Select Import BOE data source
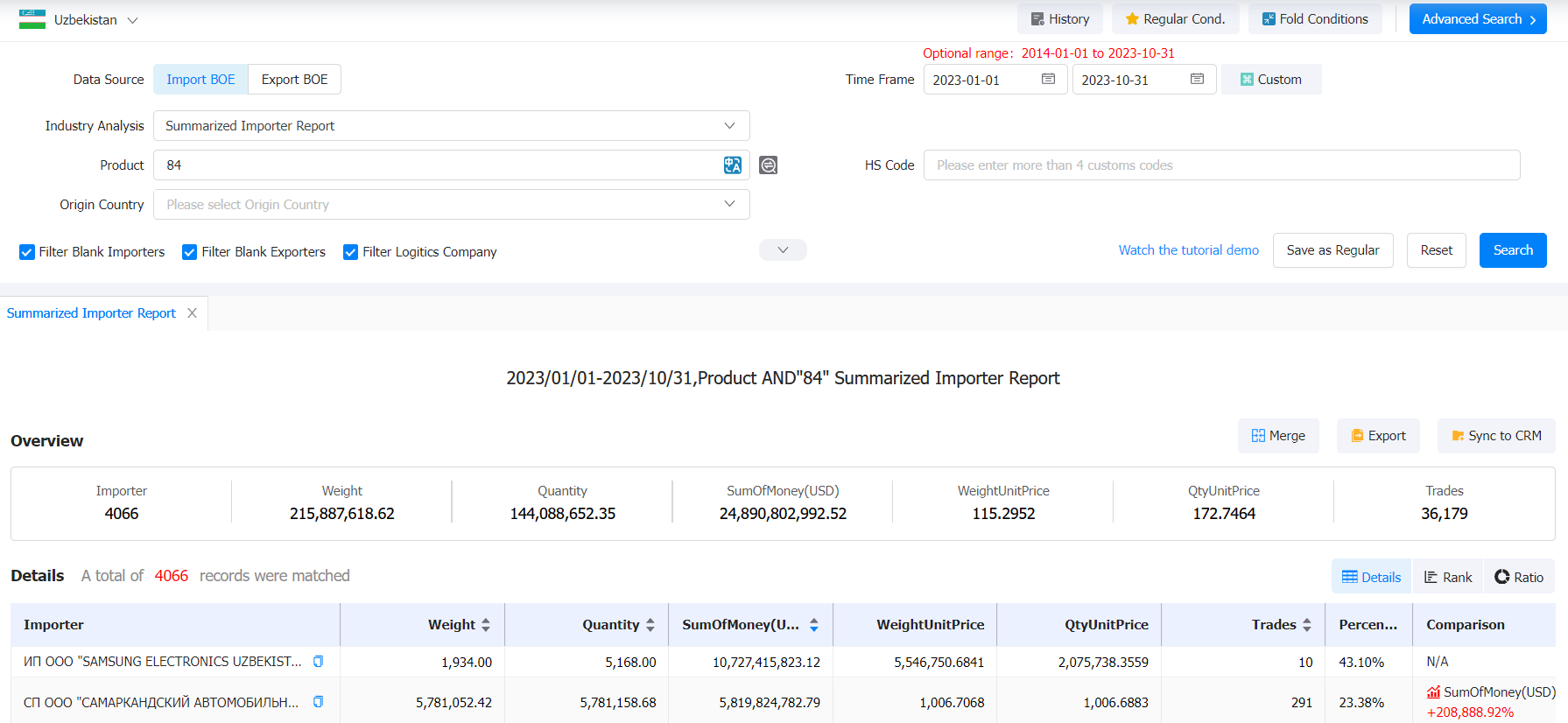 coord(200,80)
